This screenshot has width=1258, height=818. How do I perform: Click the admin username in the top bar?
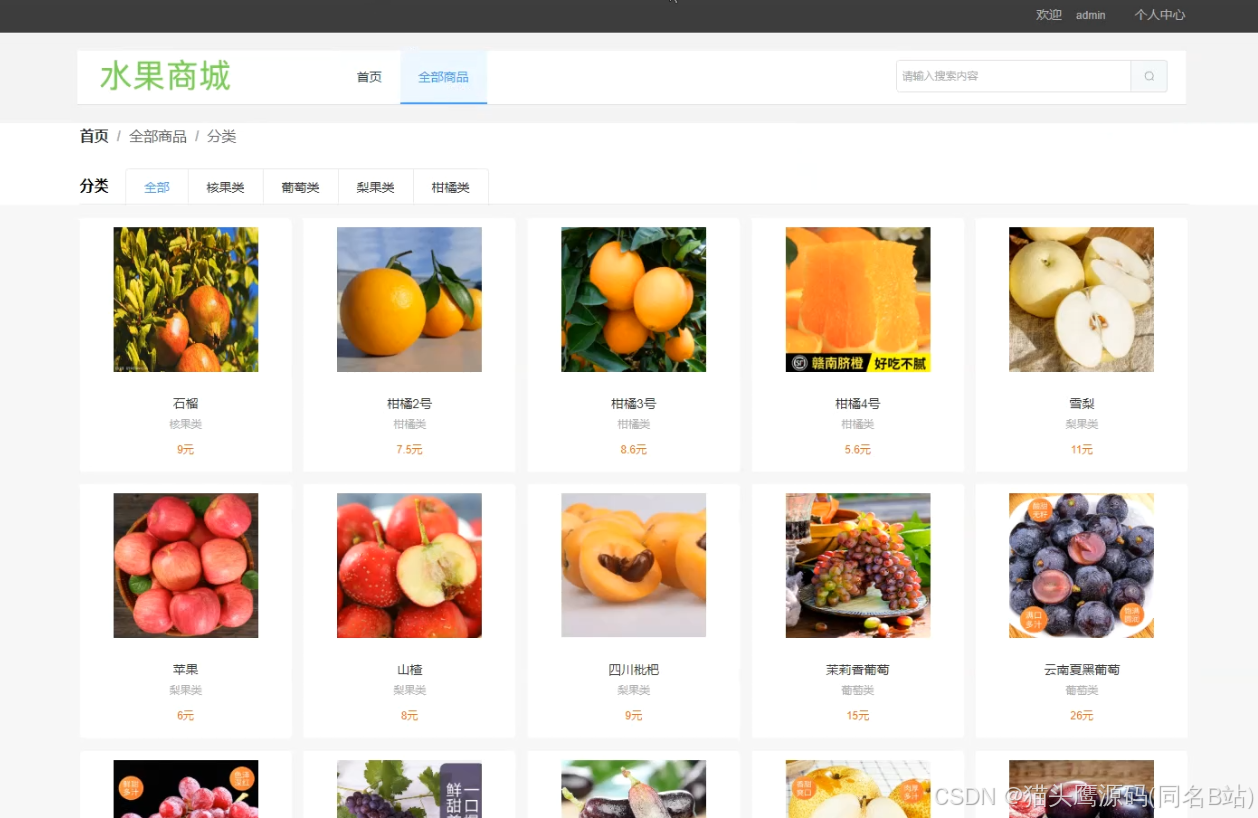(1091, 15)
